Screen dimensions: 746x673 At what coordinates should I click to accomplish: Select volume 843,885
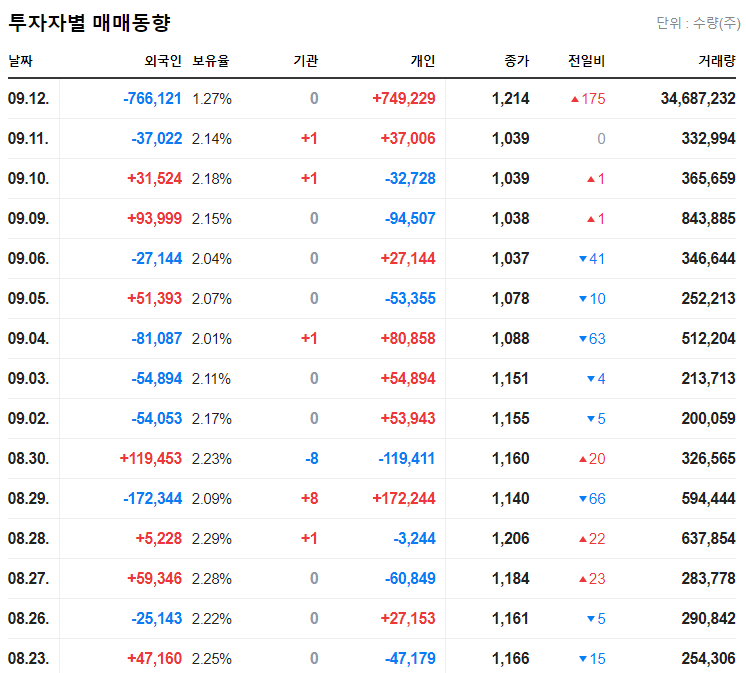tap(708, 218)
